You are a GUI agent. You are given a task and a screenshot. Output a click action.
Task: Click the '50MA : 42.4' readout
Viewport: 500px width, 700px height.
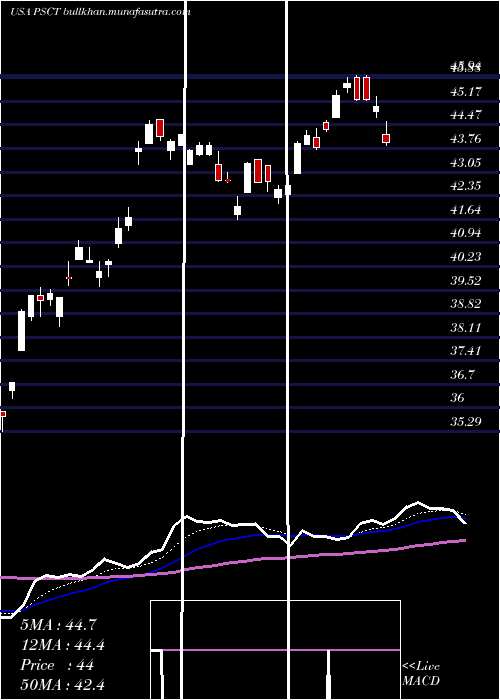[x=63, y=685]
